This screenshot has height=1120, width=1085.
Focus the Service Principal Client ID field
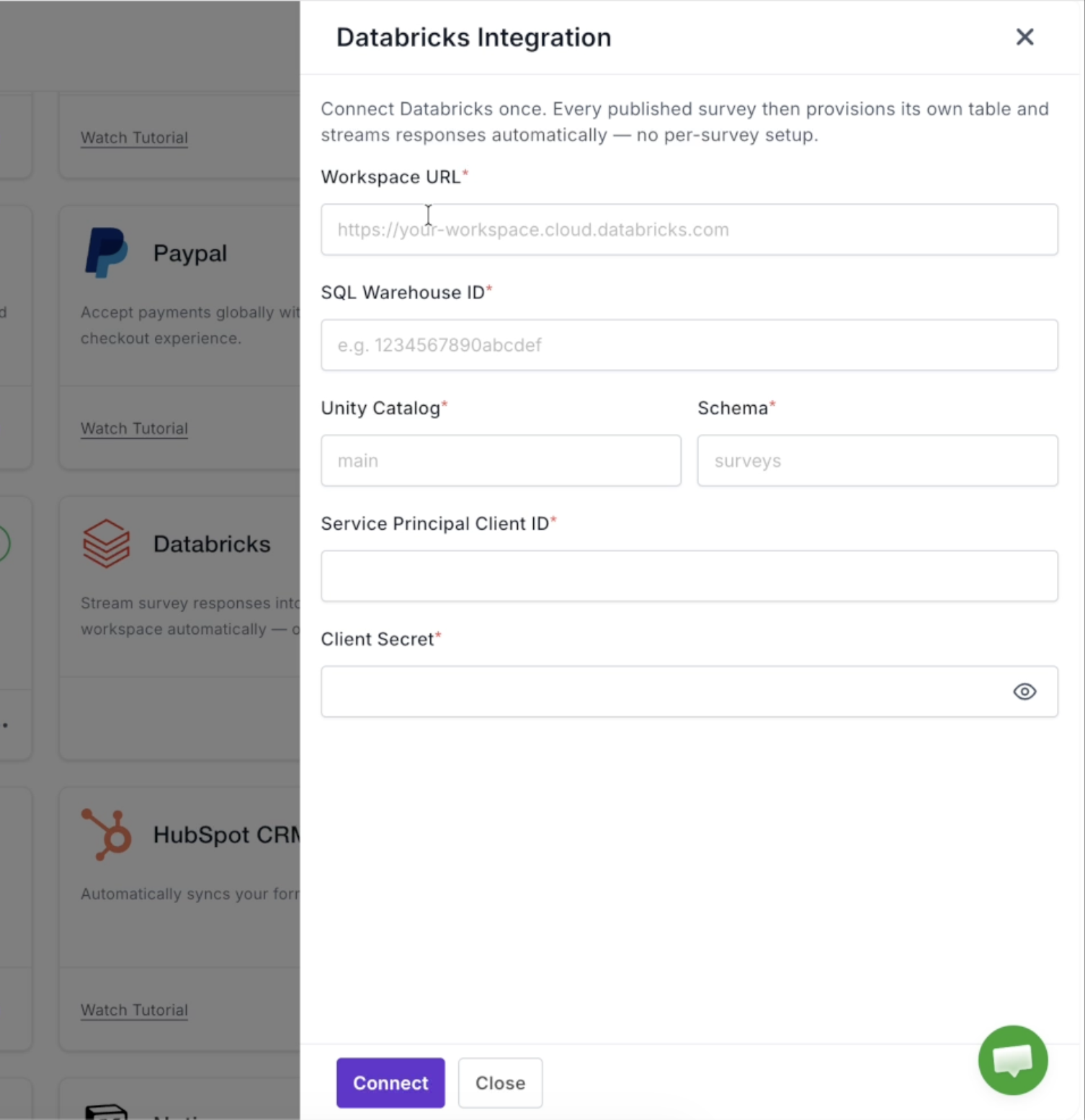coord(689,576)
